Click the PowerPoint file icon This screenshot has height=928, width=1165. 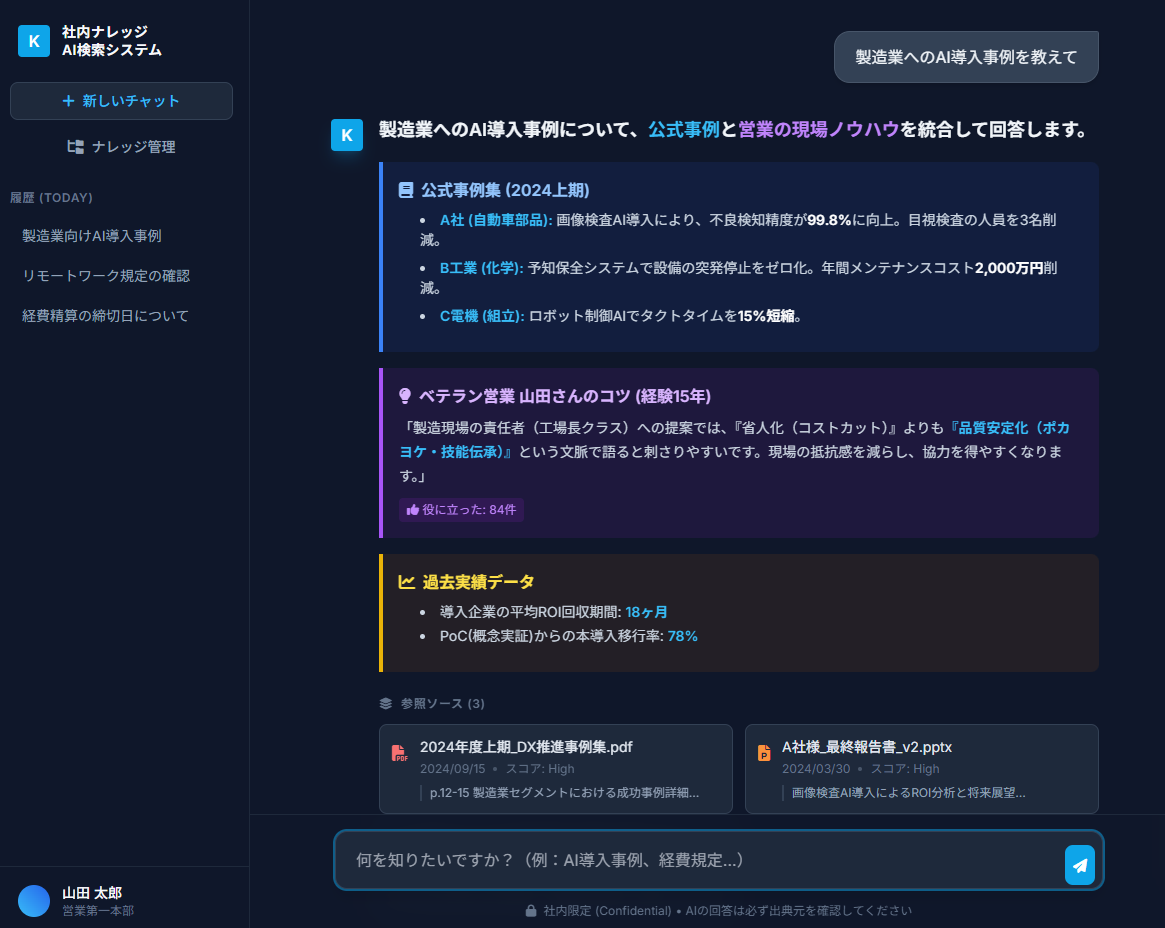[764, 753]
